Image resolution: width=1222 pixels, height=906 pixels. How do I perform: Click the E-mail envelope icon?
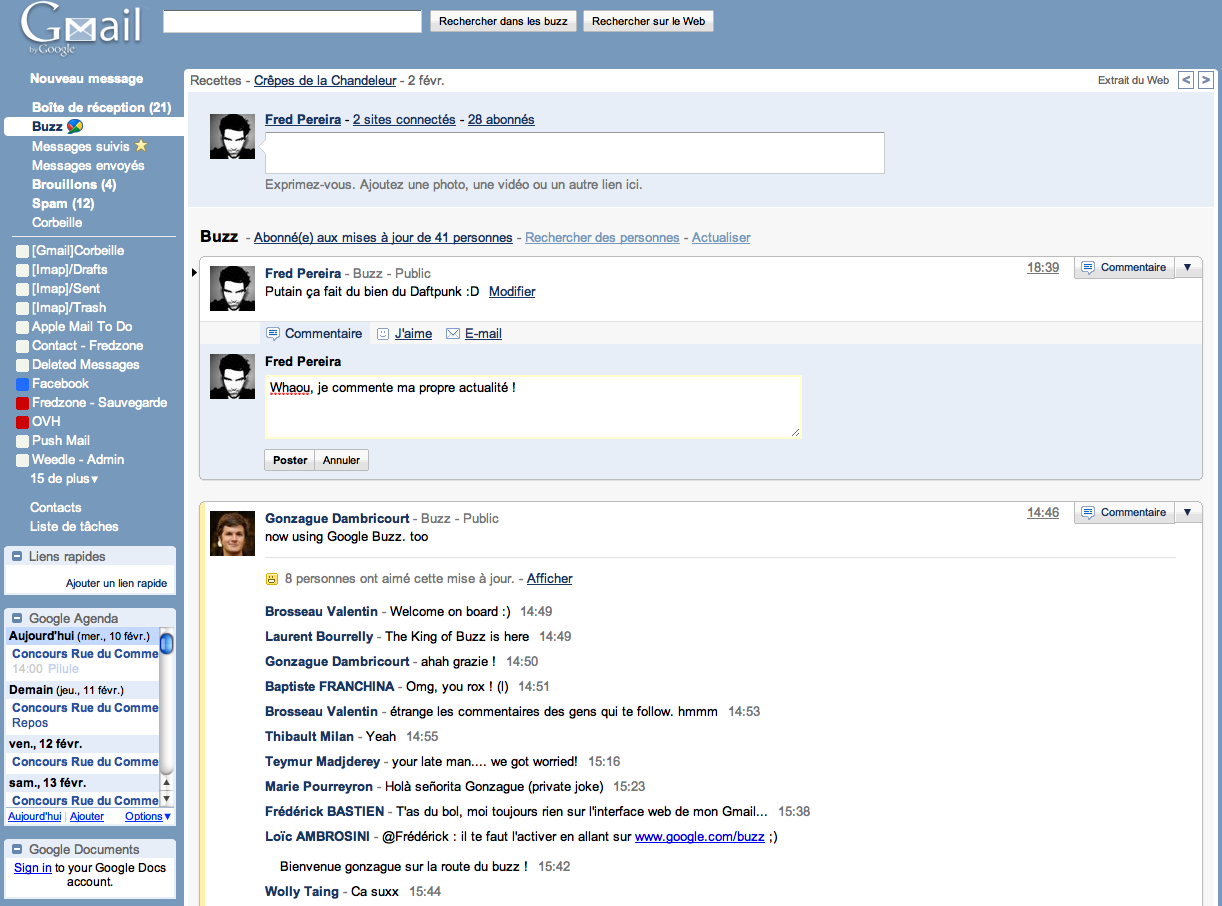[453, 334]
